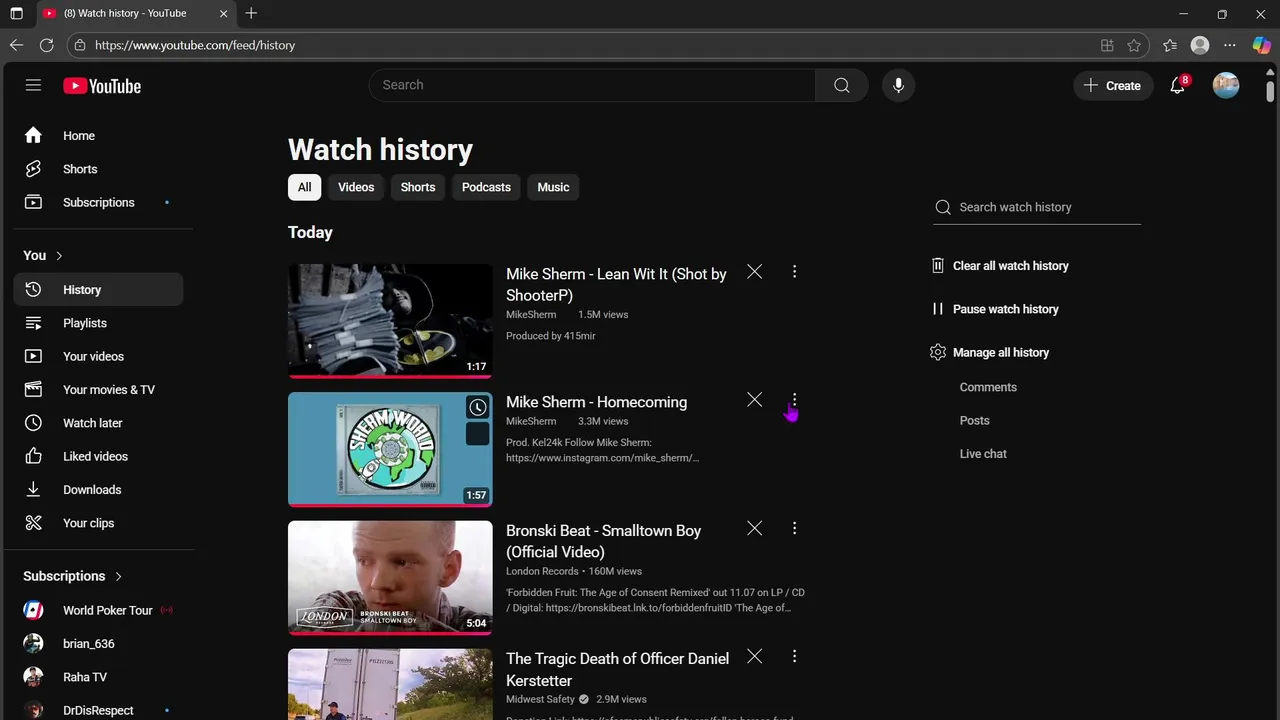Open Shorts from sidebar
The image size is (1280, 720).
98,169
